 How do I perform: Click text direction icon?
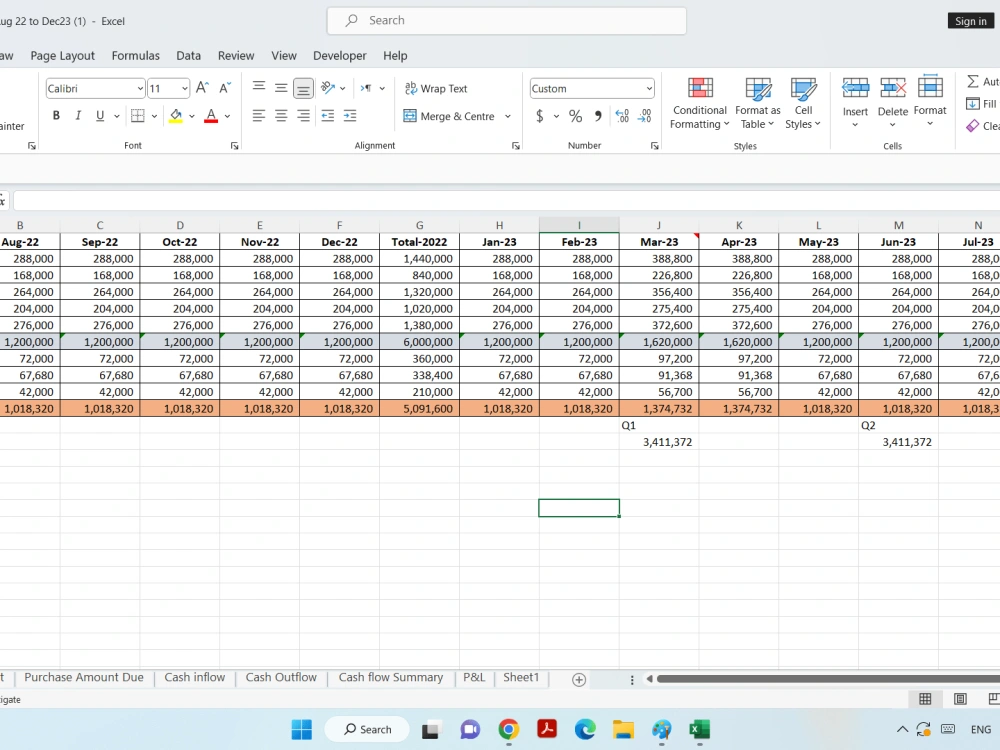point(366,88)
